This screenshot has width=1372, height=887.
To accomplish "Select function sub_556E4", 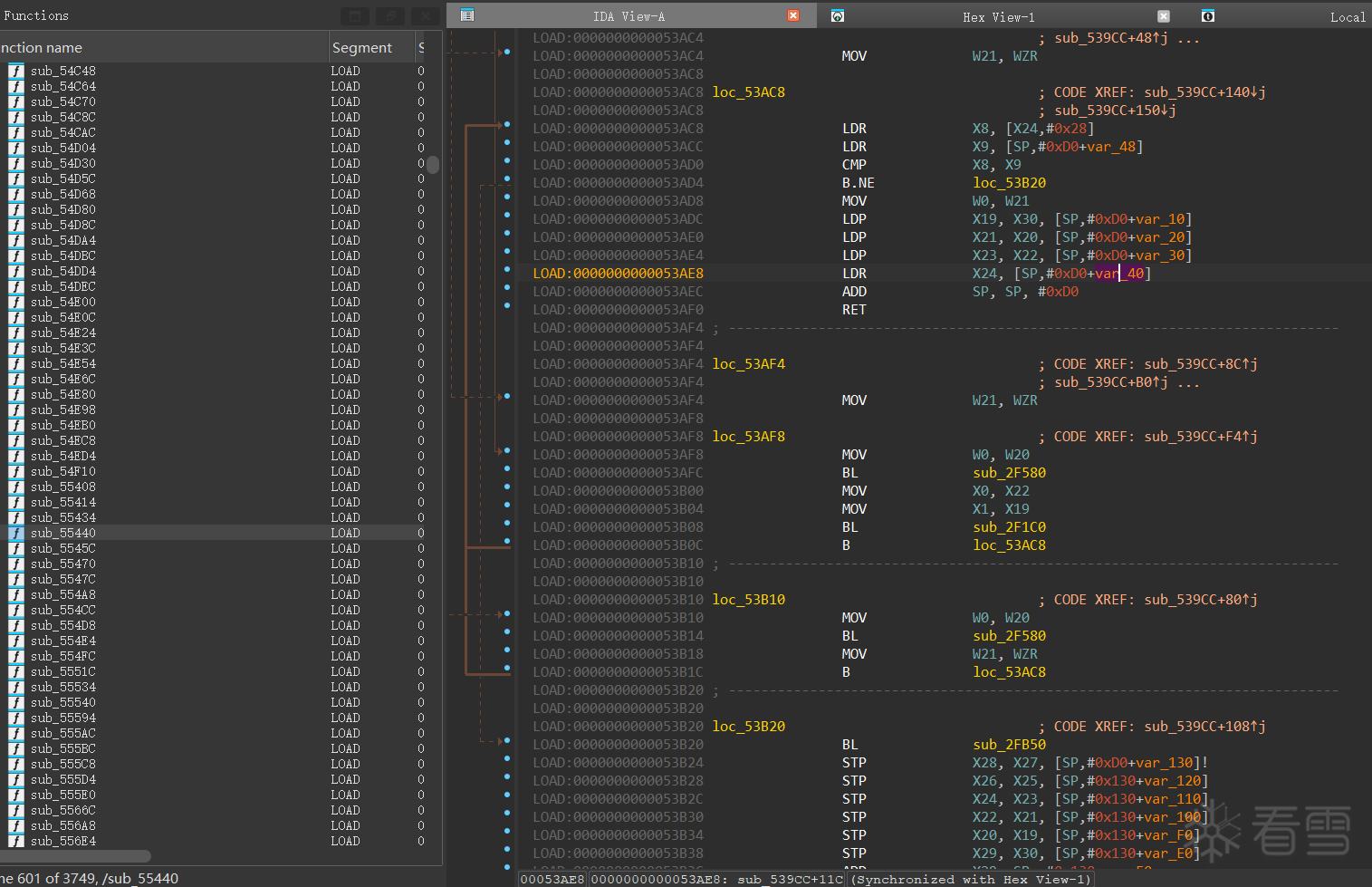I will (x=62, y=841).
